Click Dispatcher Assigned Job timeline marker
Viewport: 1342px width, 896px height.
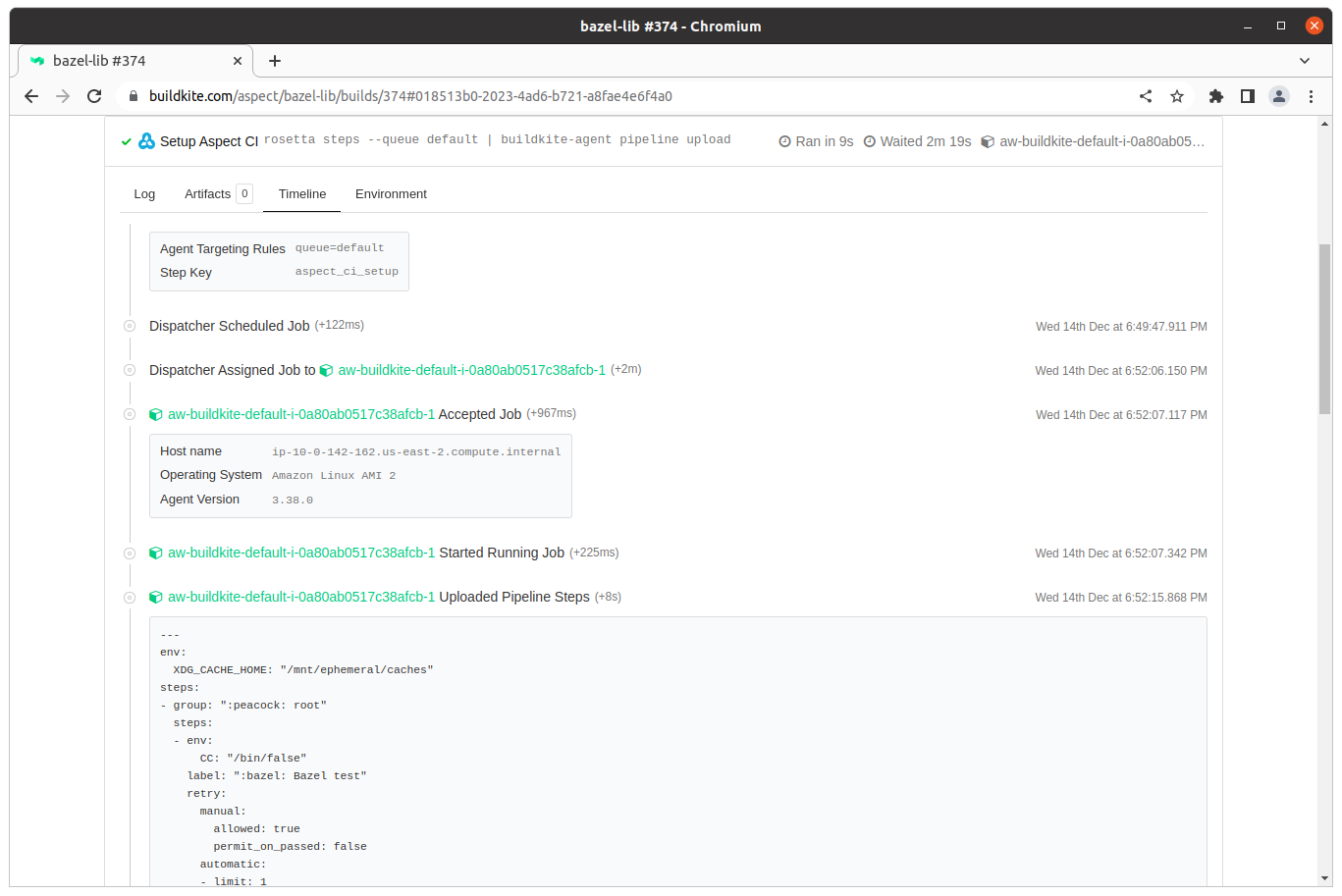point(130,370)
